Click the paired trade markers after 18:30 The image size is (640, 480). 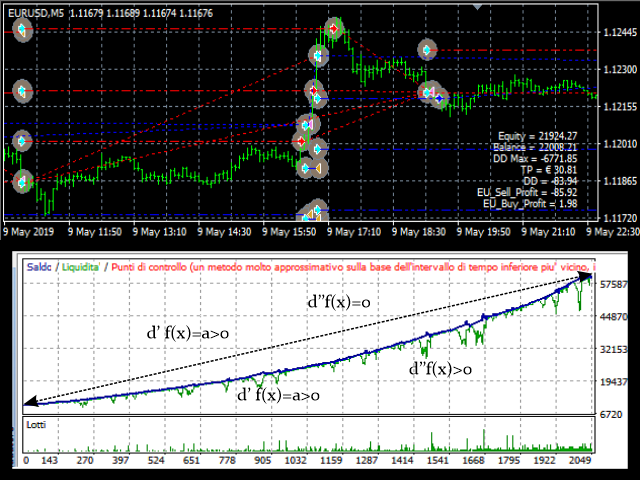432,94
